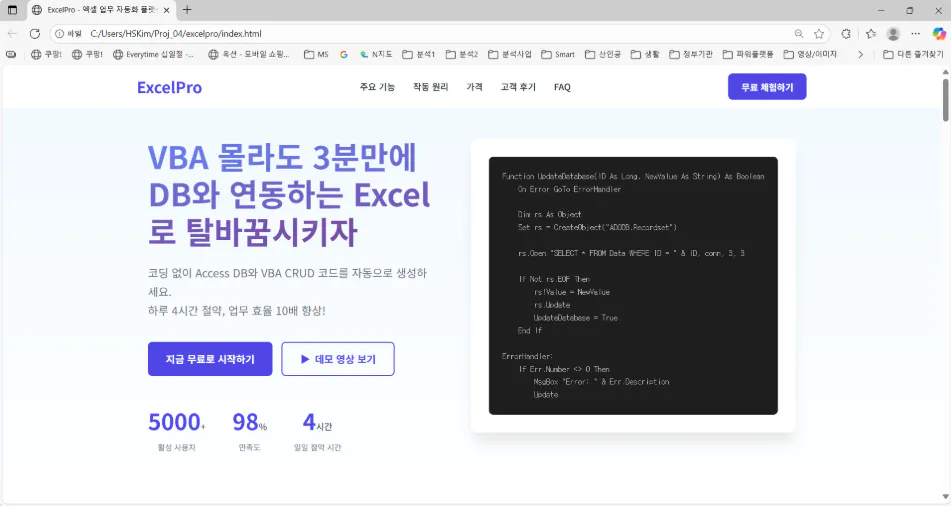951x506 pixels.
Task: Click the ExcelPro logo
Action: click(169, 87)
